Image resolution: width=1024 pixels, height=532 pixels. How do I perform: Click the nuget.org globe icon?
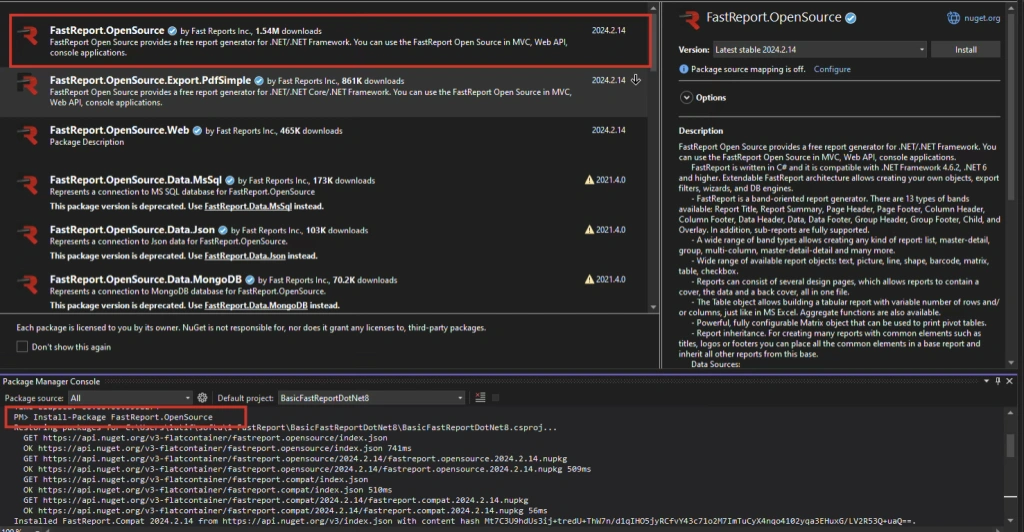pos(953,18)
